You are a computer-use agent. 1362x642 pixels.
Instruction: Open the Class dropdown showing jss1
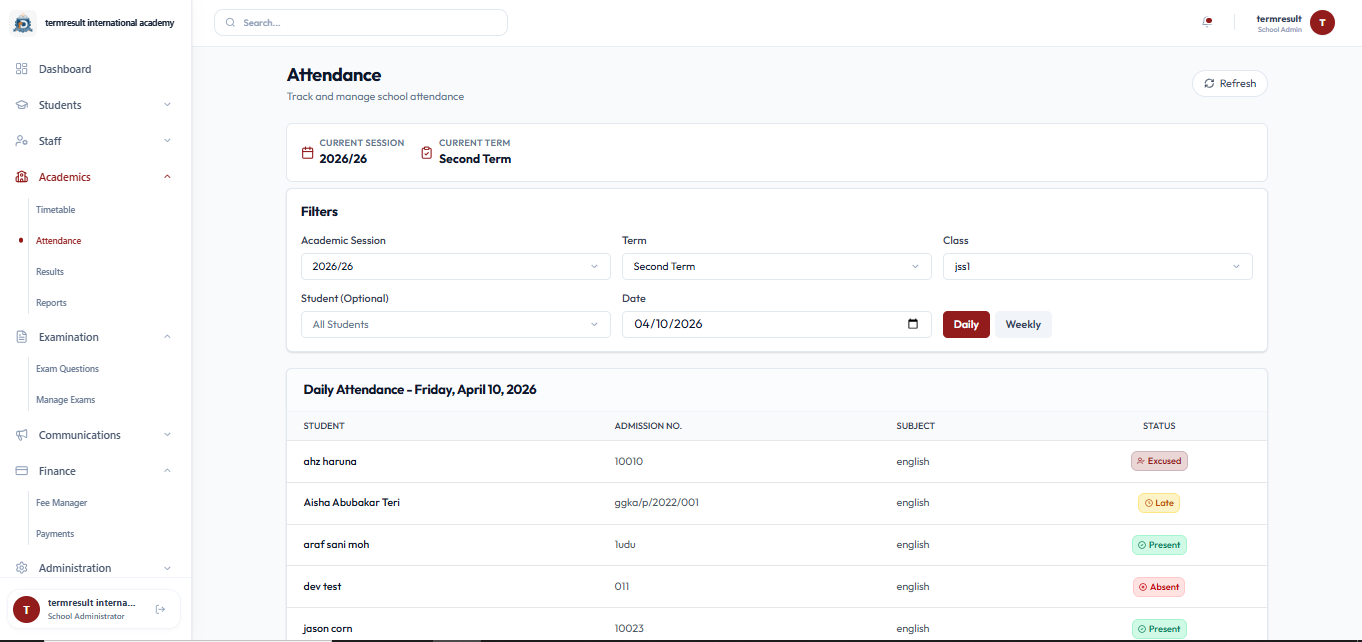tap(1098, 267)
